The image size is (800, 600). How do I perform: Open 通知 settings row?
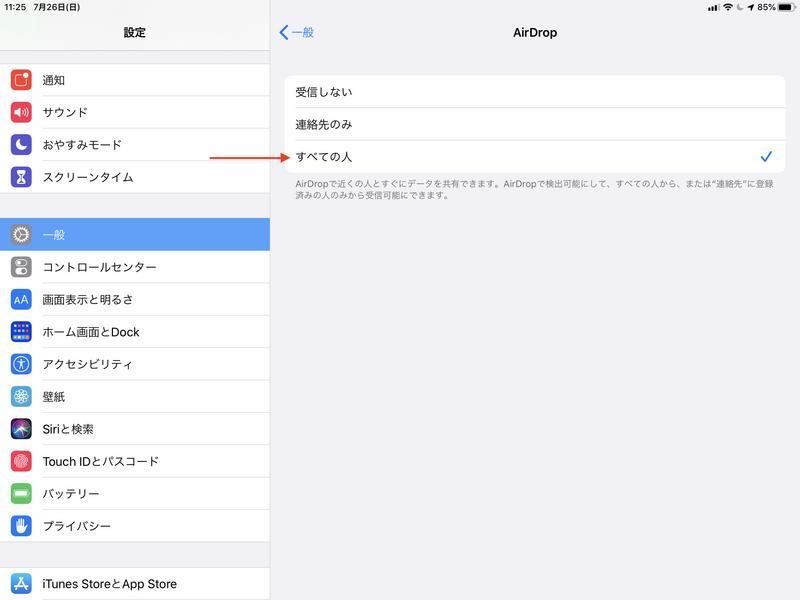[x=135, y=80]
